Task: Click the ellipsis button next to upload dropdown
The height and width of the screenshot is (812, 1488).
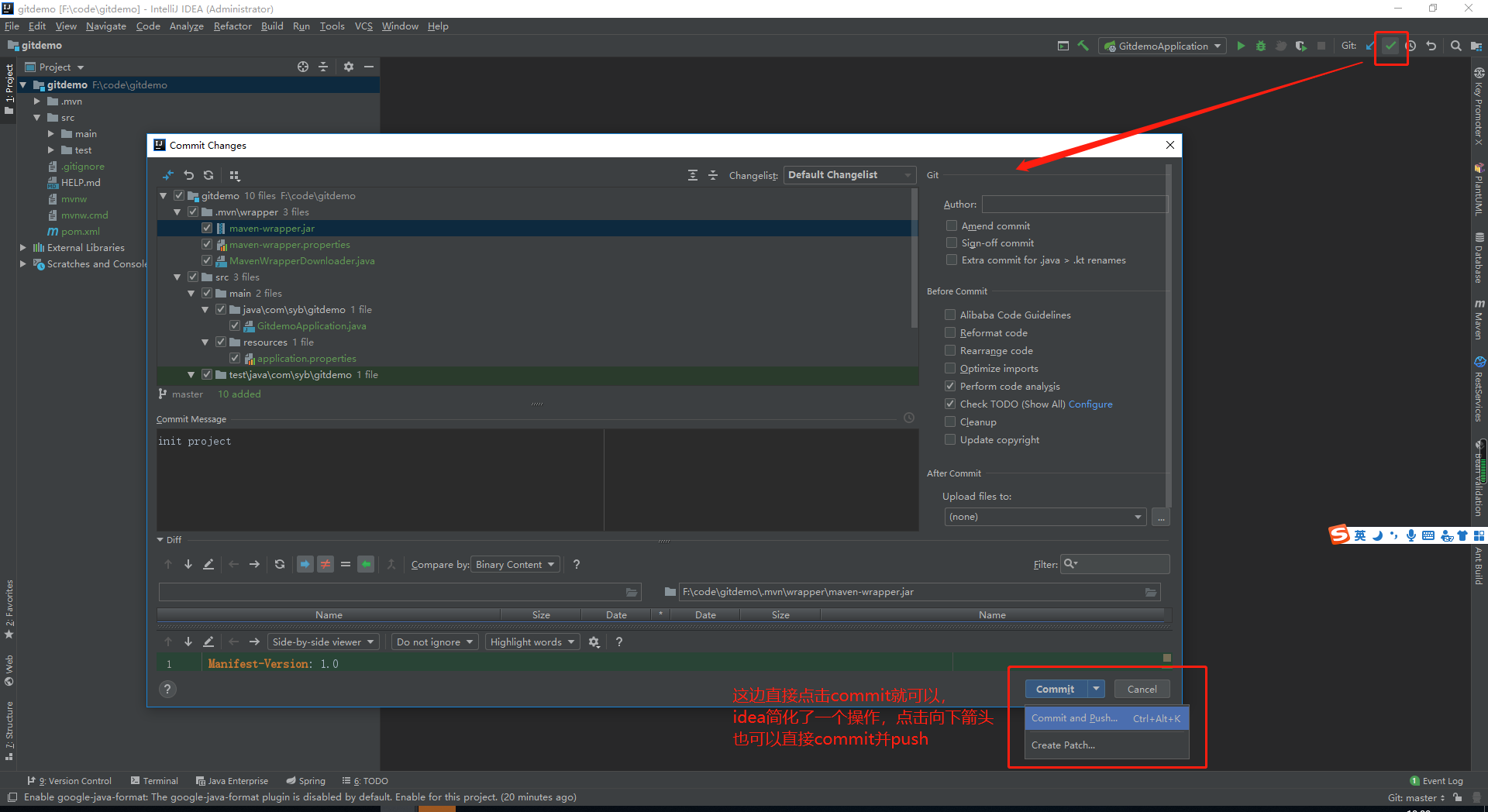Action: click(x=1160, y=517)
